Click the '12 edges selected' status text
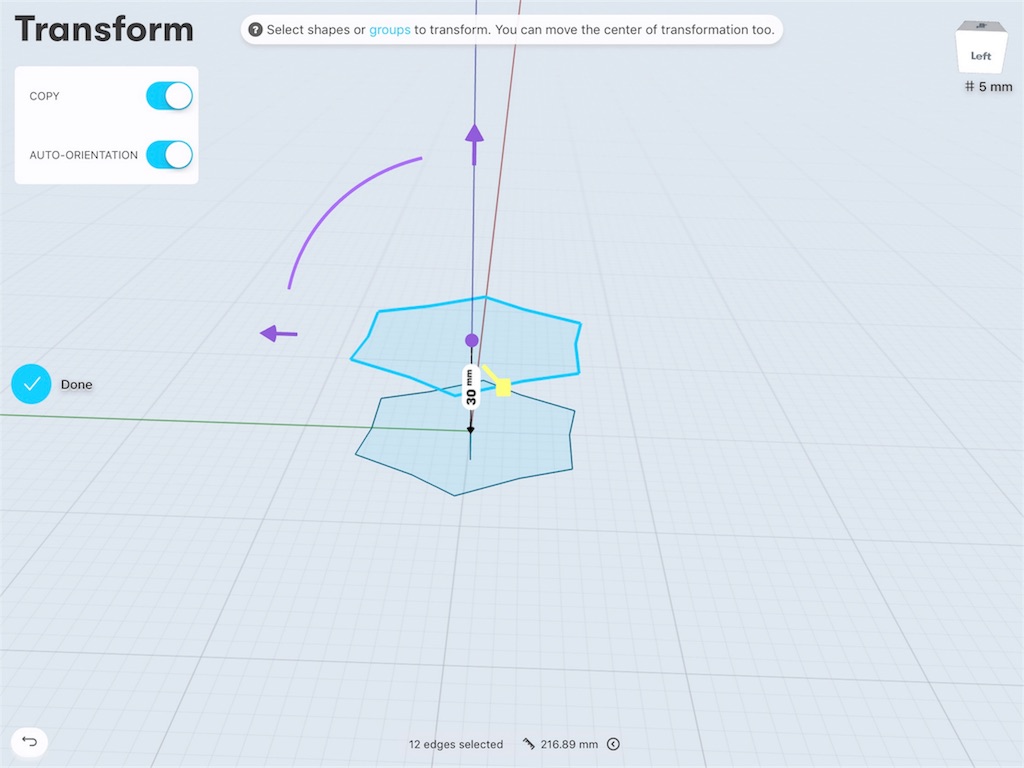Image resolution: width=1024 pixels, height=768 pixels. pos(456,744)
